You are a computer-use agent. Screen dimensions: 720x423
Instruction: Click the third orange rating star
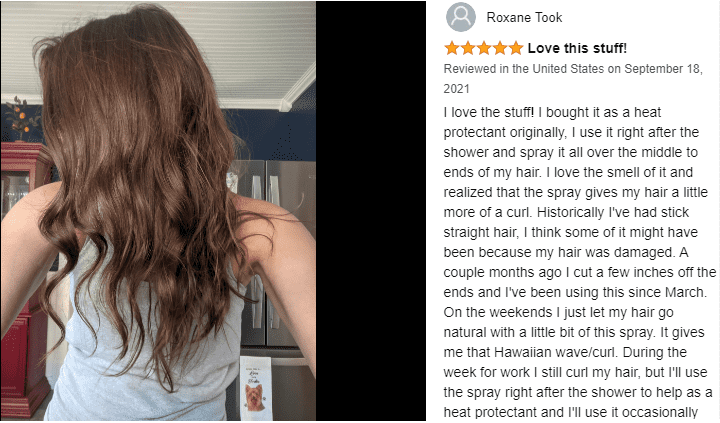click(484, 48)
